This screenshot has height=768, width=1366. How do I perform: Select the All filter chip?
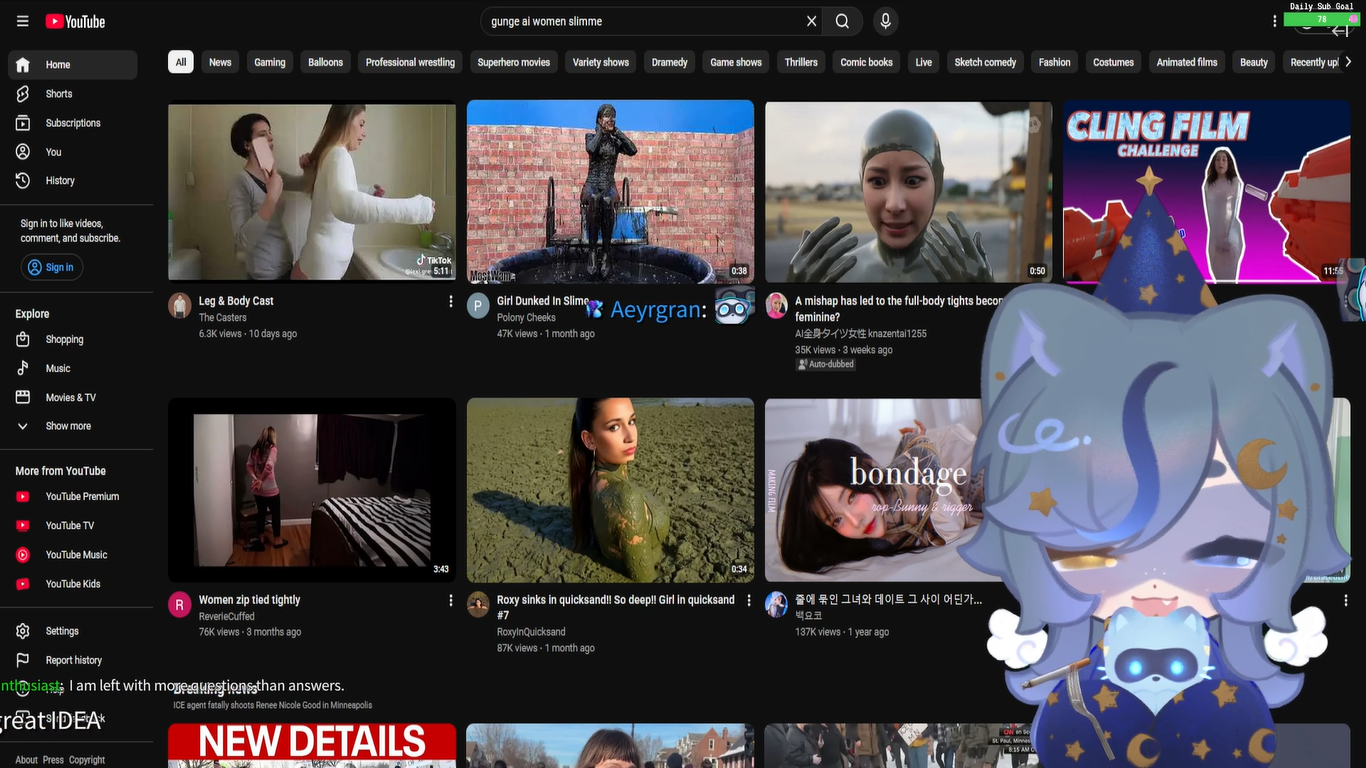[181, 62]
